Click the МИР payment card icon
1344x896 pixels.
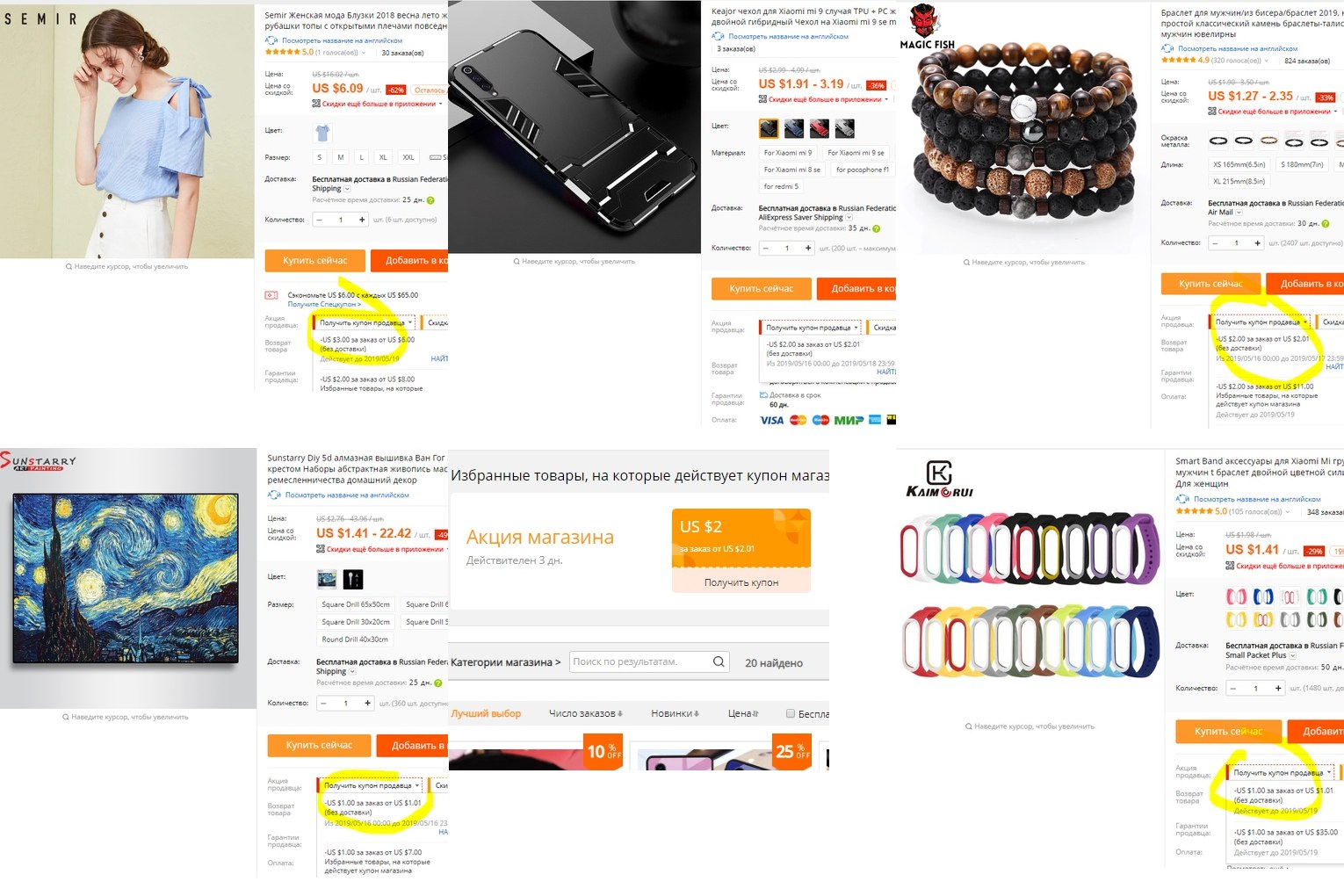tap(849, 420)
